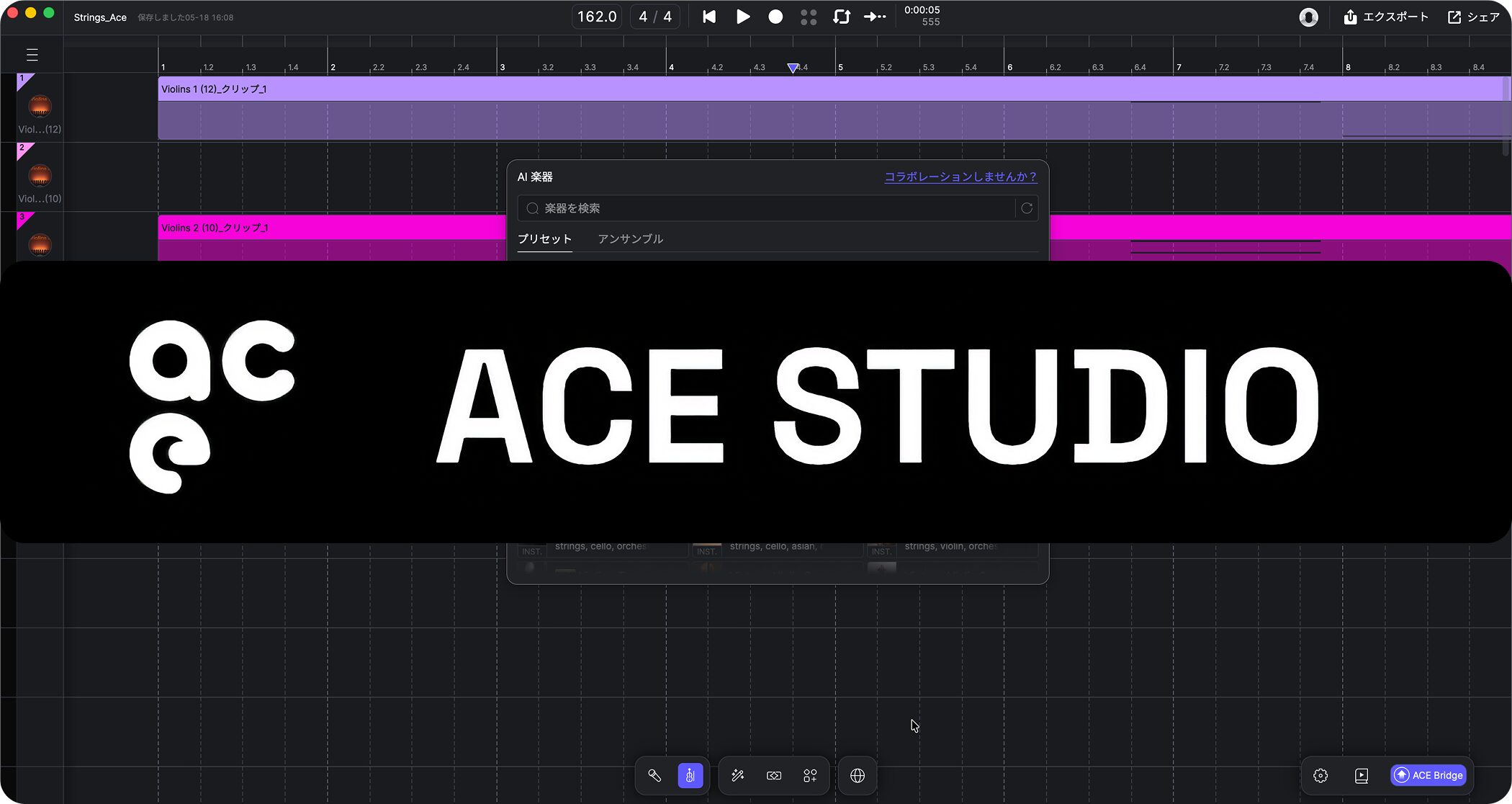Image resolution: width=1512 pixels, height=804 pixels.
Task: Open the globe icon in bottom toolbar
Action: tap(858, 776)
